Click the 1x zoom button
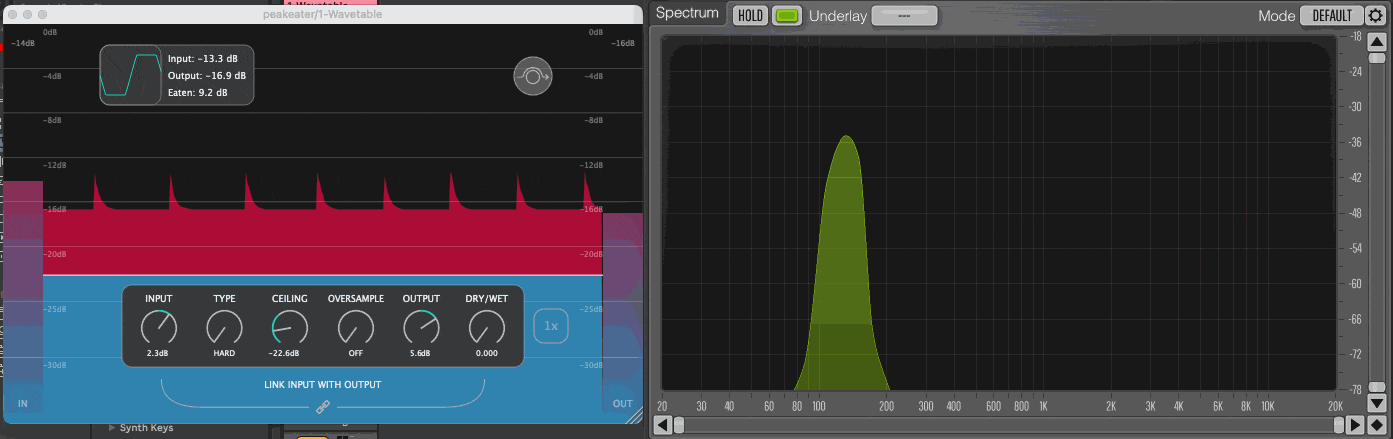The image size is (1393, 439). [551, 326]
